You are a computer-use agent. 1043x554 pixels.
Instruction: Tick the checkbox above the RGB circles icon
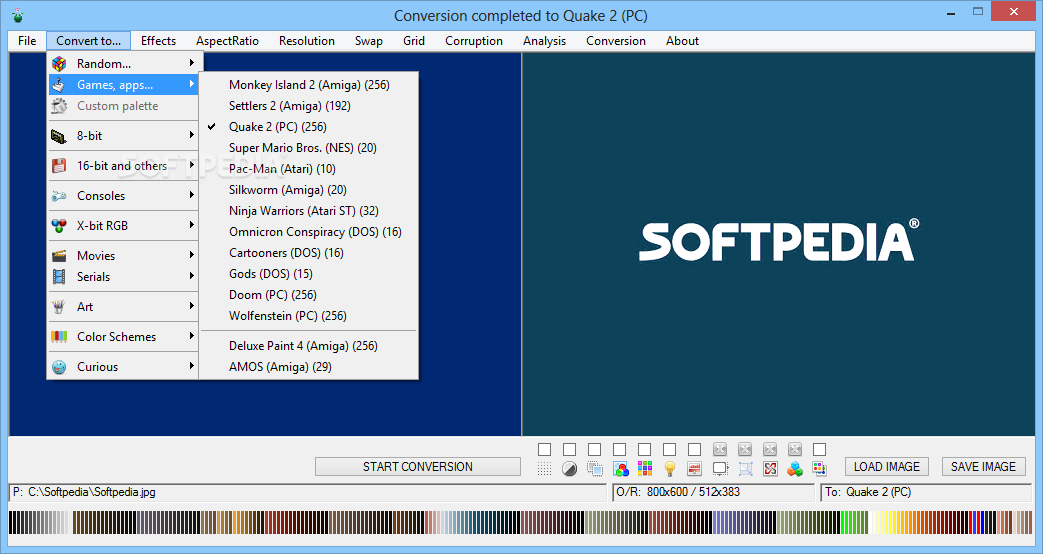pos(619,450)
